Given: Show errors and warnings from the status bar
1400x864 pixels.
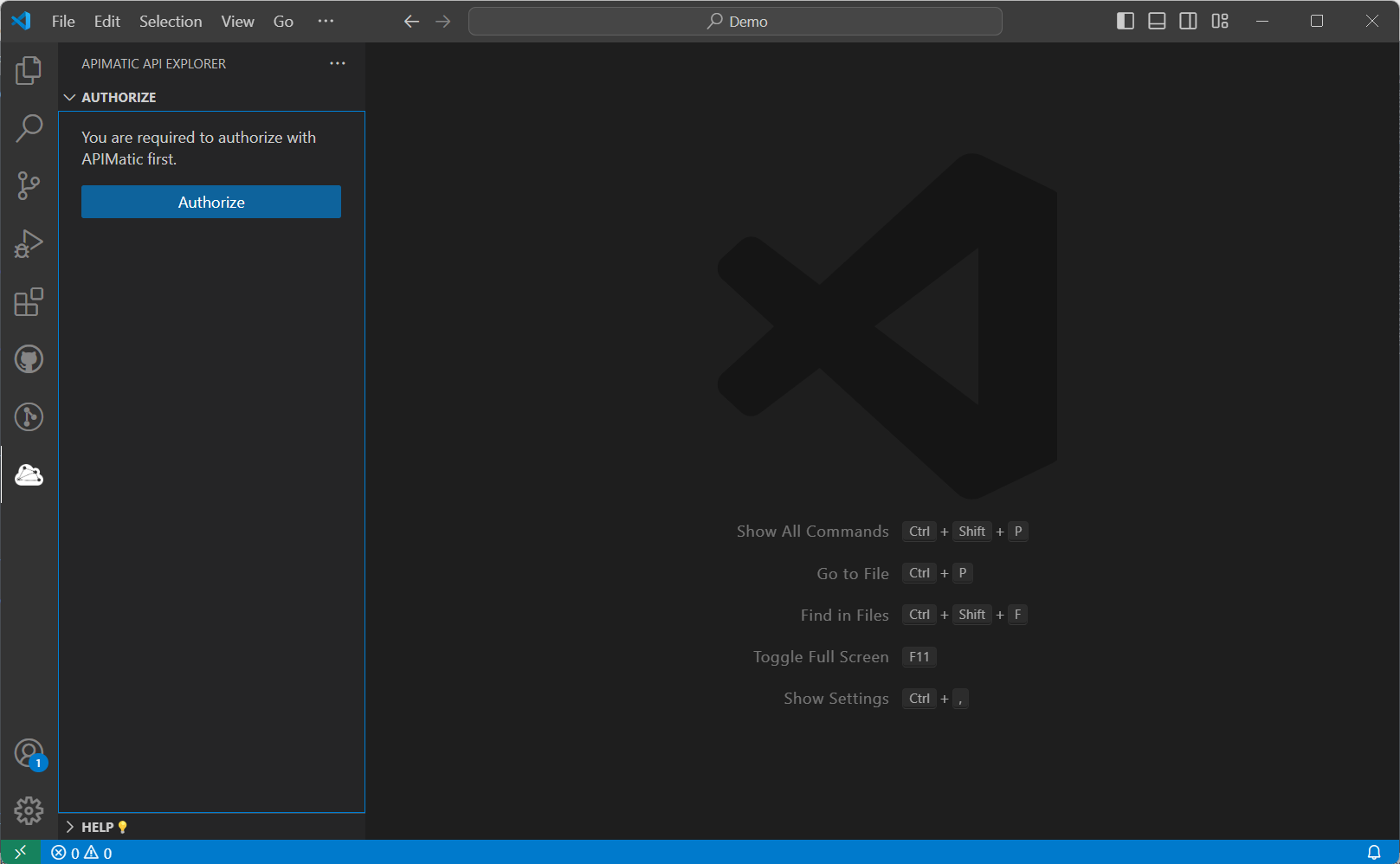Looking at the screenshot, I should [x=81, y=853].
